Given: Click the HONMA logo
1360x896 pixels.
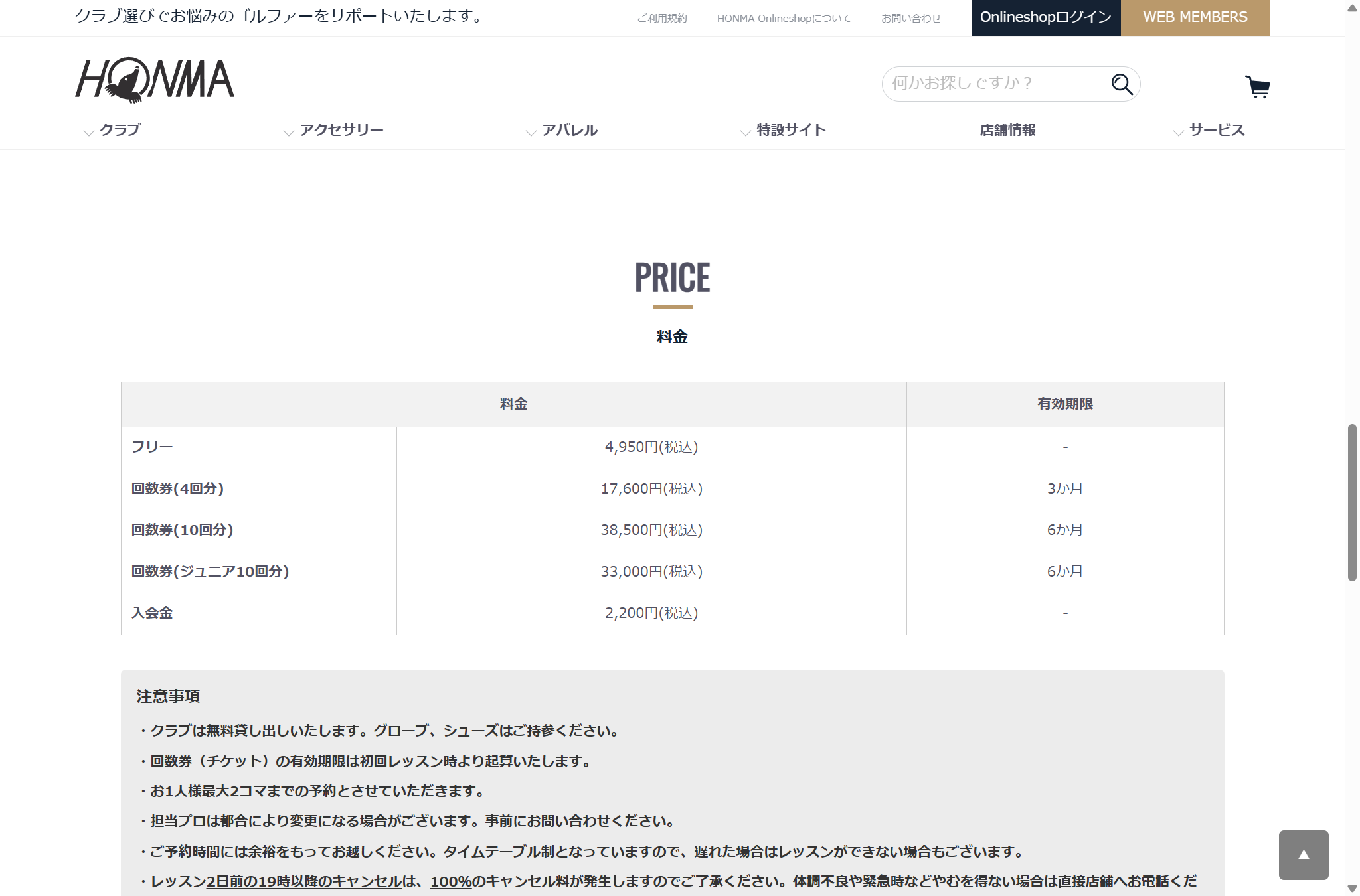Looking at the screenshot, I should 155,80.
